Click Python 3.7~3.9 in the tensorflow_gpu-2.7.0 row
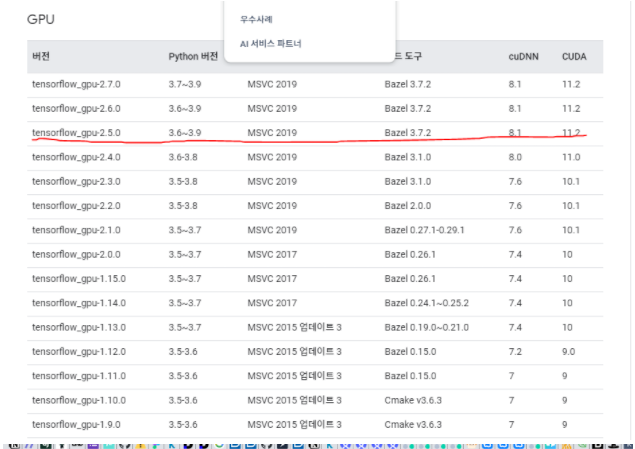The image size is (635, 449). pos(185,85)
